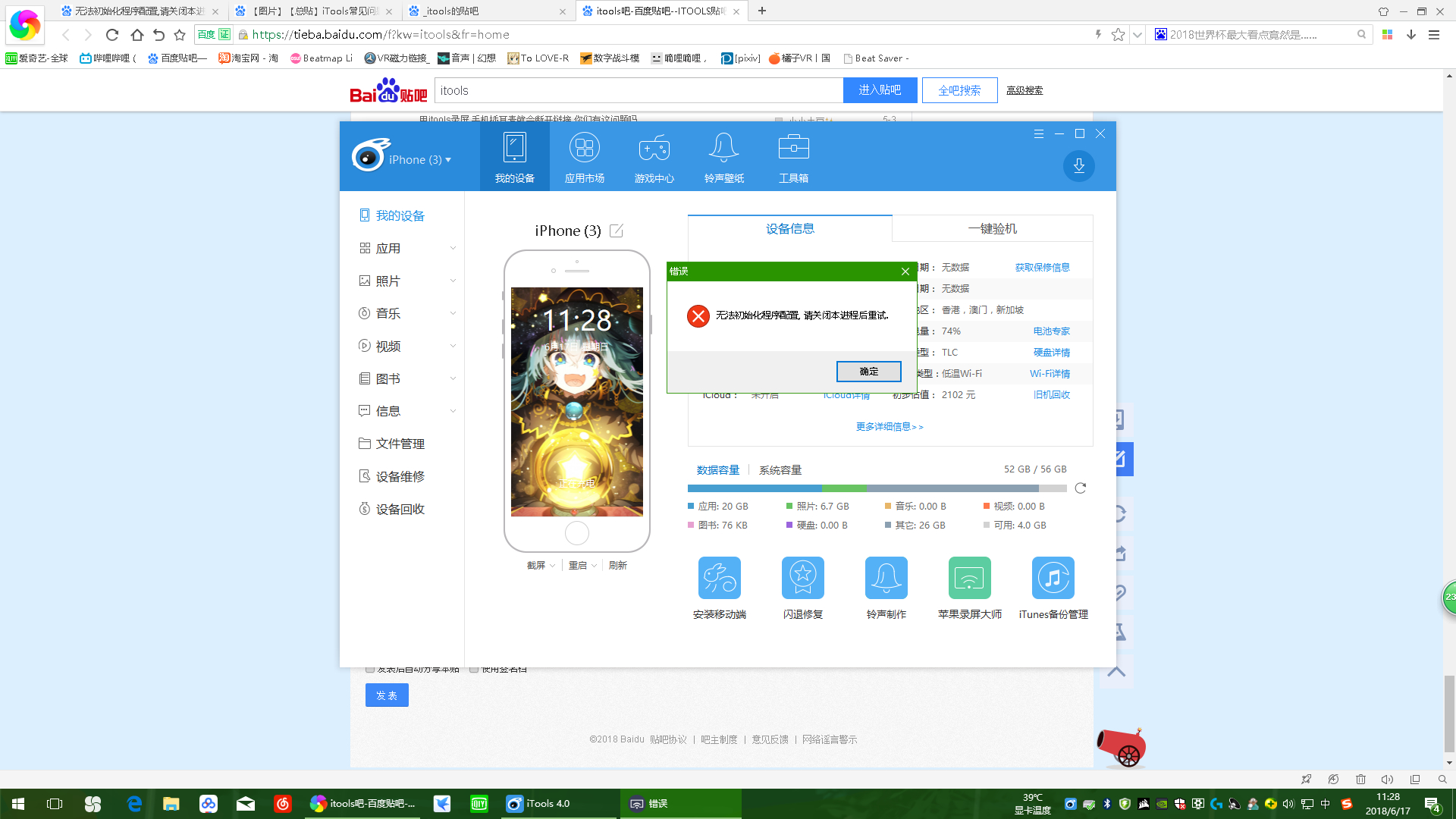Click the download manager arrow icon
1456x819 pixels.
(x=1078, y=166)
